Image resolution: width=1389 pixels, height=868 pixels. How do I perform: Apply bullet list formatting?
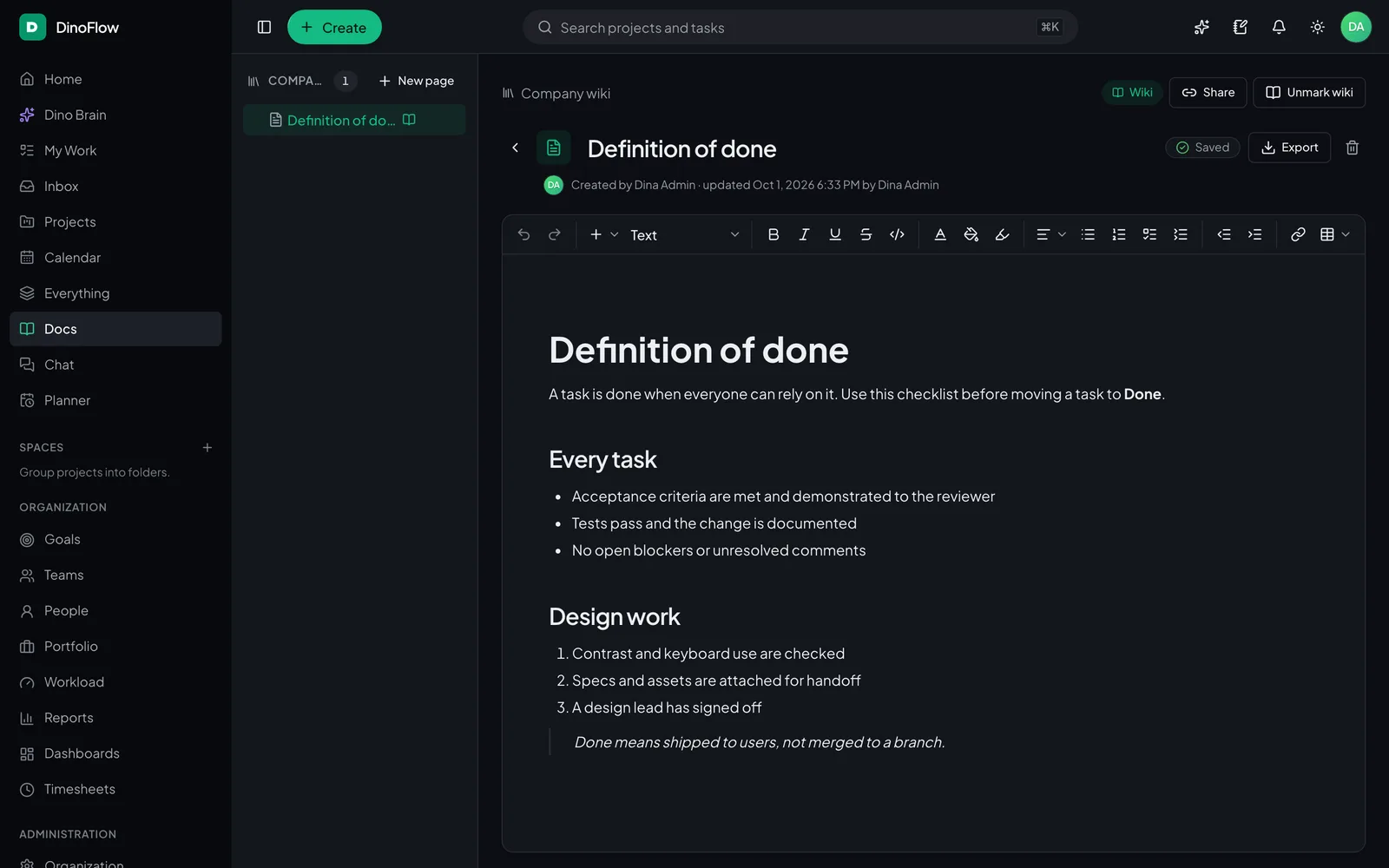pos(1088,234)
